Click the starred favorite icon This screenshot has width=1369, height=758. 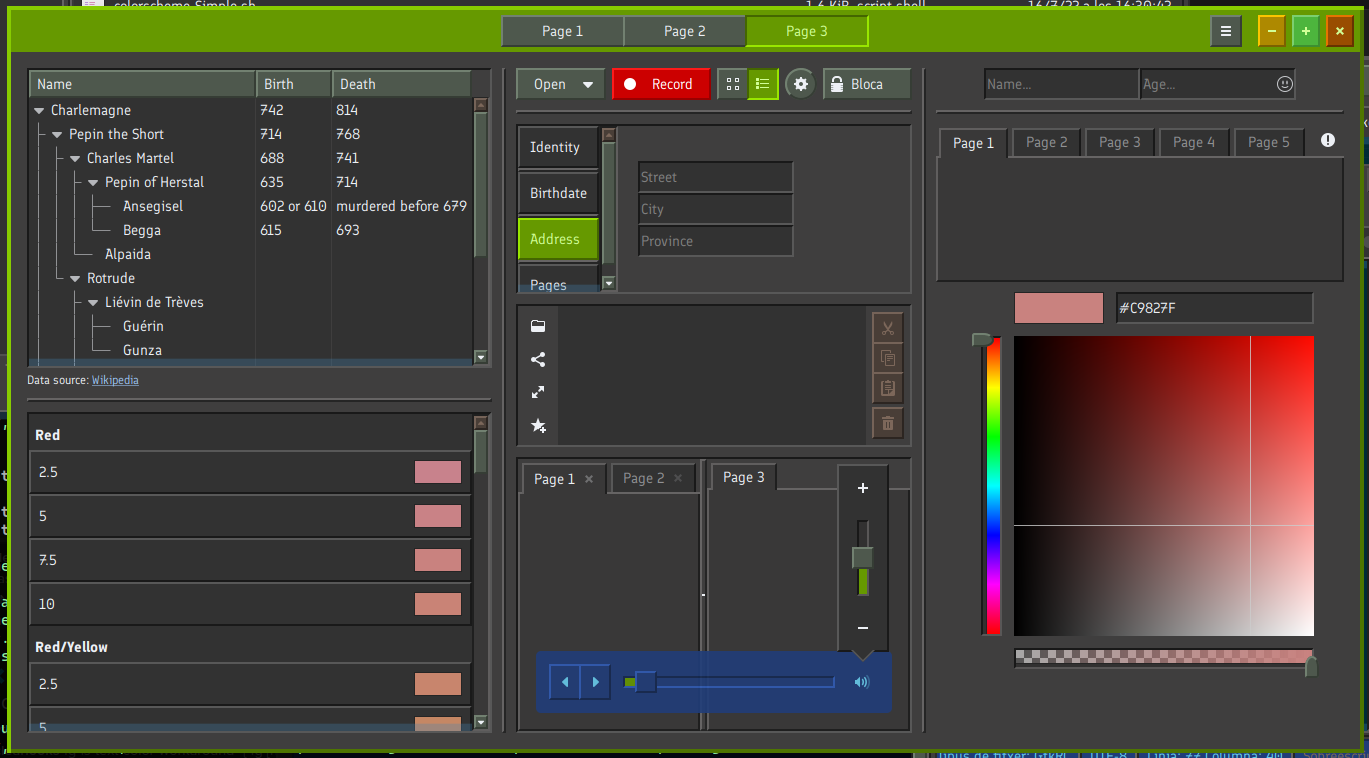point(538,426)
